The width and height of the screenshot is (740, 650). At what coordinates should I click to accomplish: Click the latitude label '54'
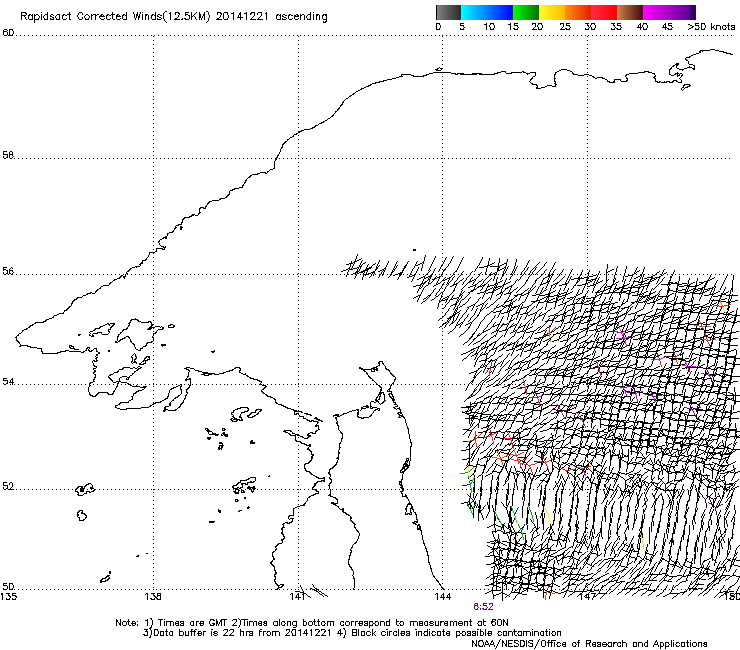(x=8, y=381)
